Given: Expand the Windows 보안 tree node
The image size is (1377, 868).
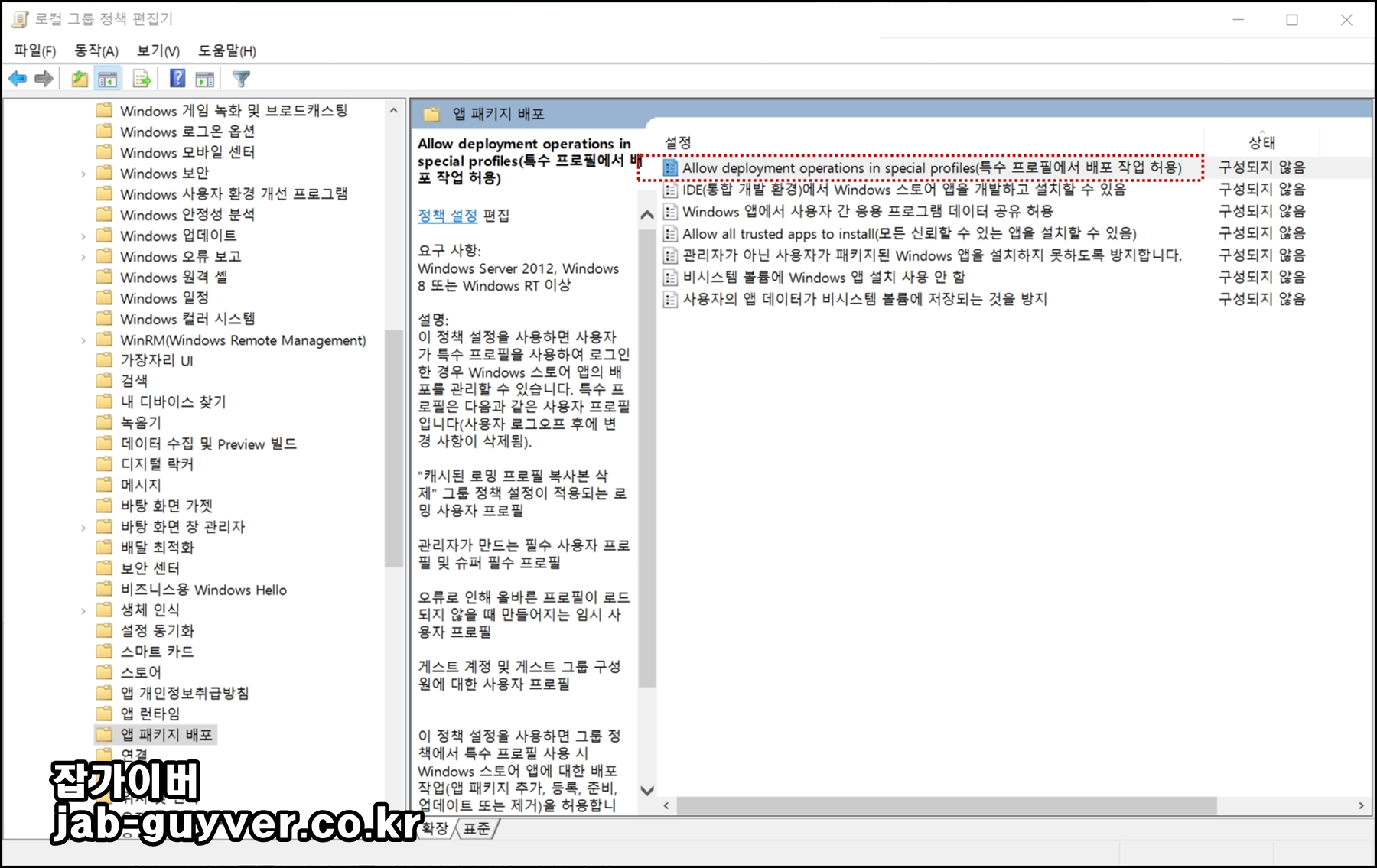Looking at the screenshot, I should (x=83, y=173).
